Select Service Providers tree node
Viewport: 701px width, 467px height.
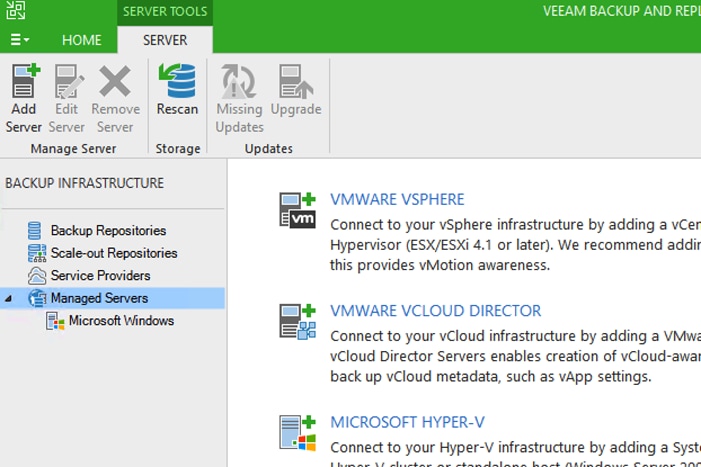(x=100, y=275)
